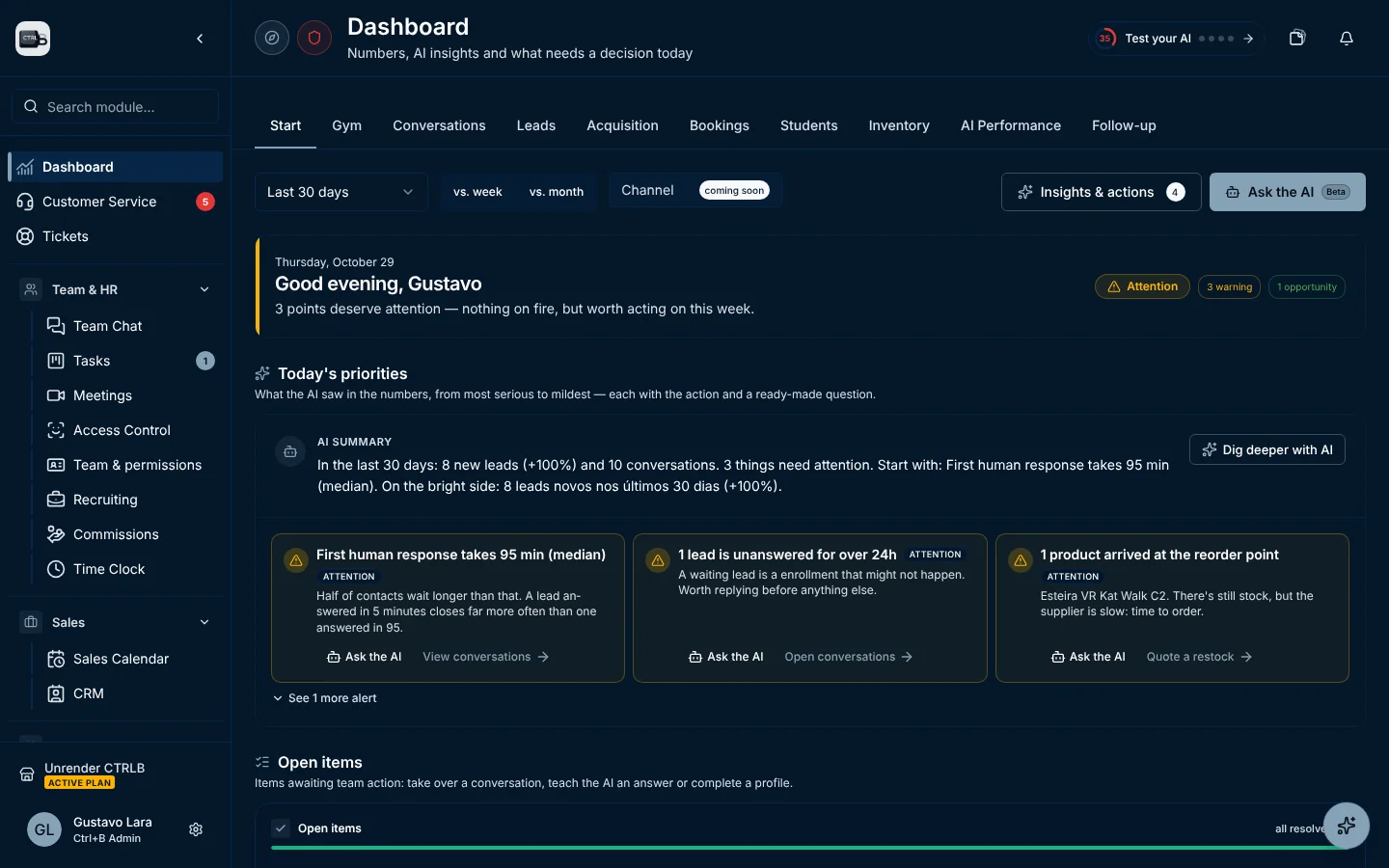
Task: Open the notifications bell
Action: click(x=1347, y=38)
